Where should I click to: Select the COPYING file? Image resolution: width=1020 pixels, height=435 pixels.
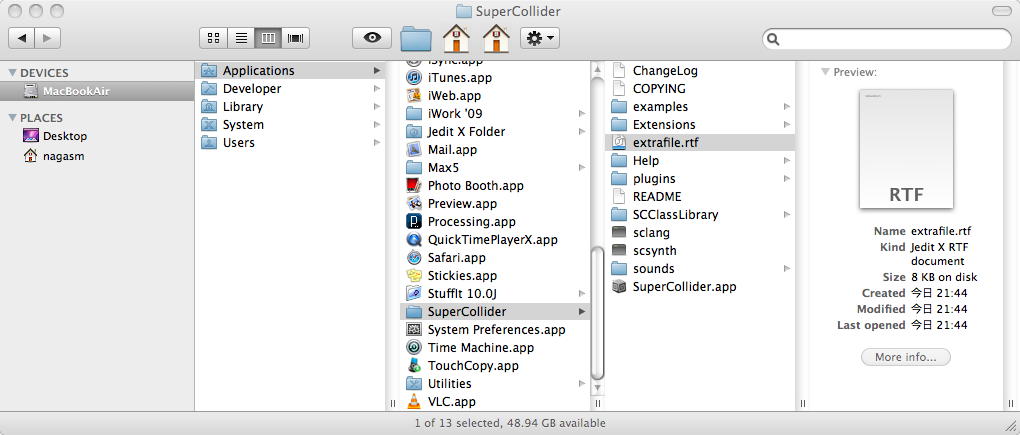click(700, 88)
